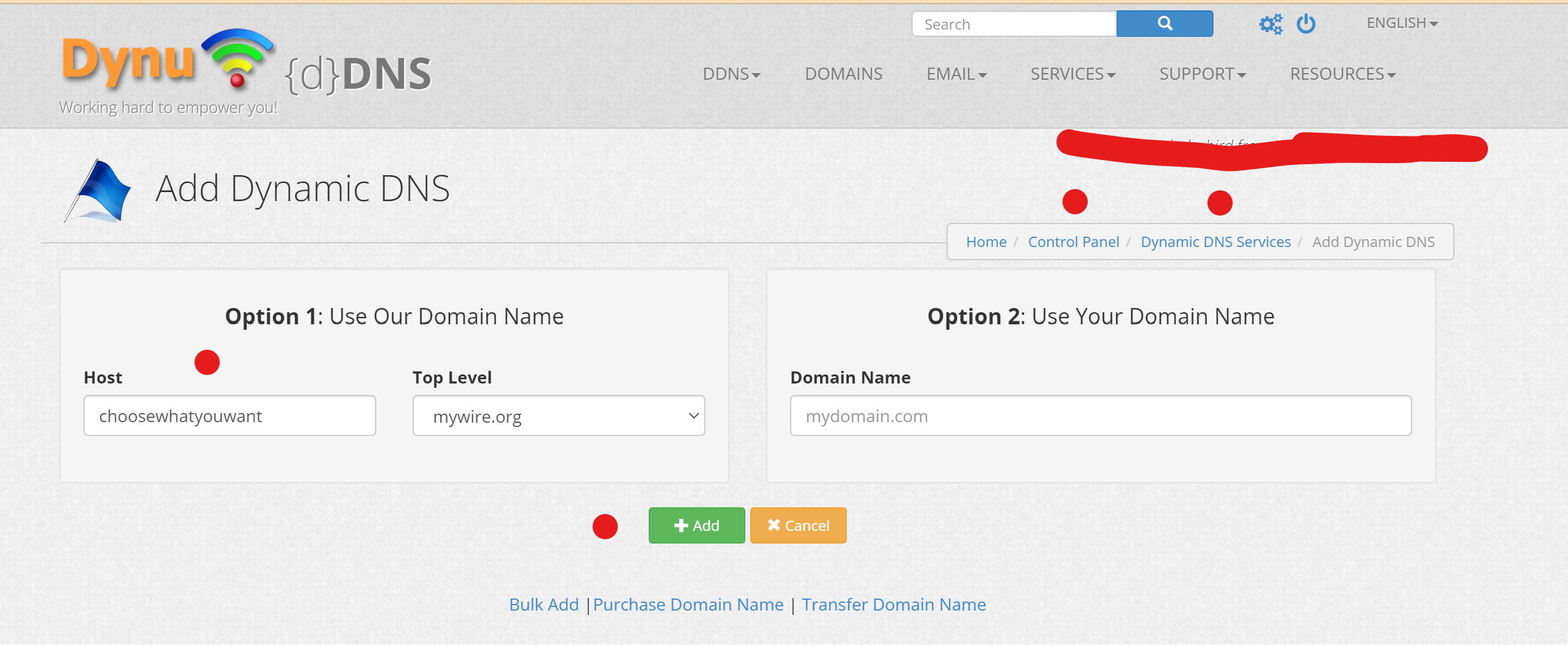Viewport: 1568px width, 645px height.
Task: Open the Bulk Add link
Action: [x=544, y=604]
